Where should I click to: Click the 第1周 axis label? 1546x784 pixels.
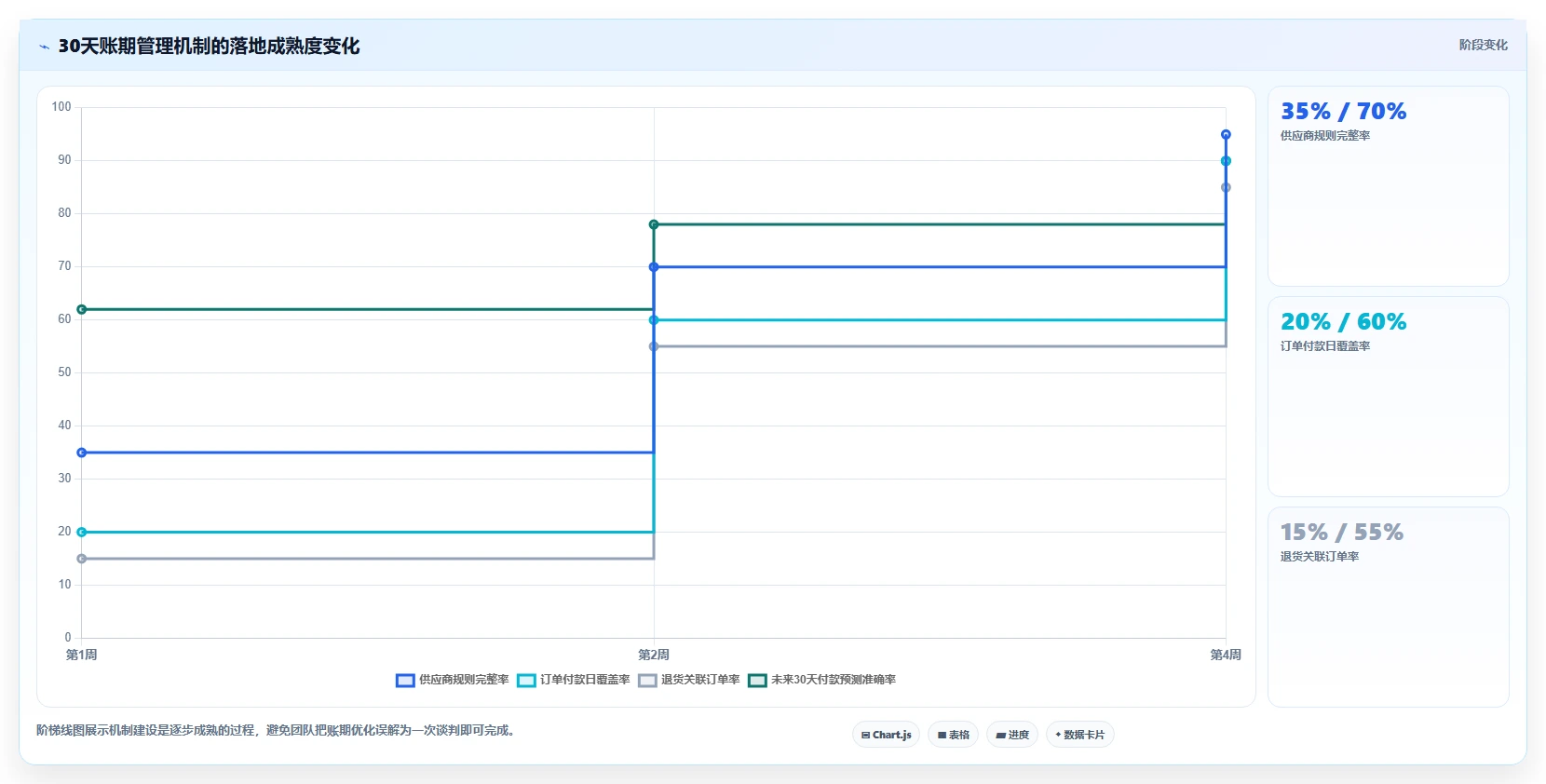[82, 655]
